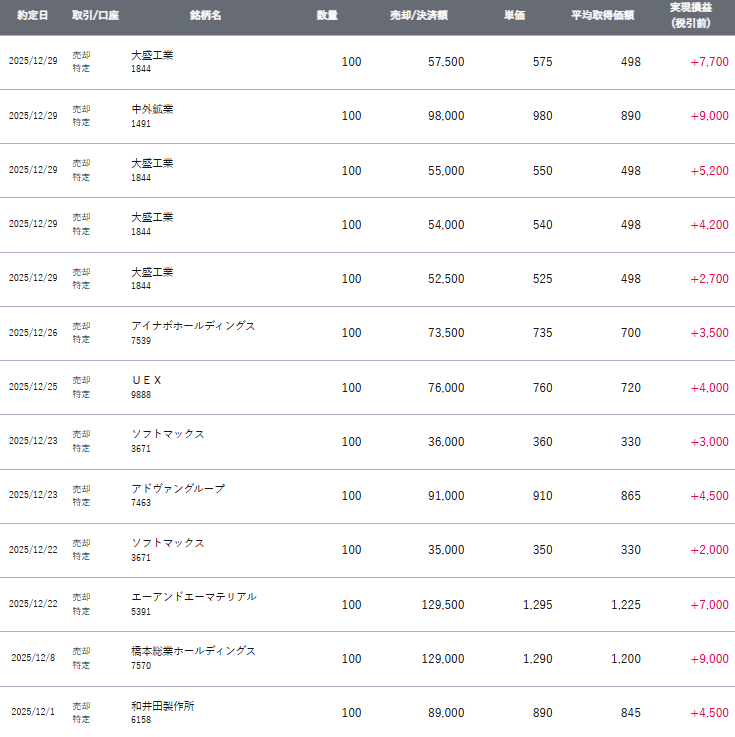Click the 銘柄名 column header
Image resolution: width=735 pixels, height=737 pixels.
[205, 16]
